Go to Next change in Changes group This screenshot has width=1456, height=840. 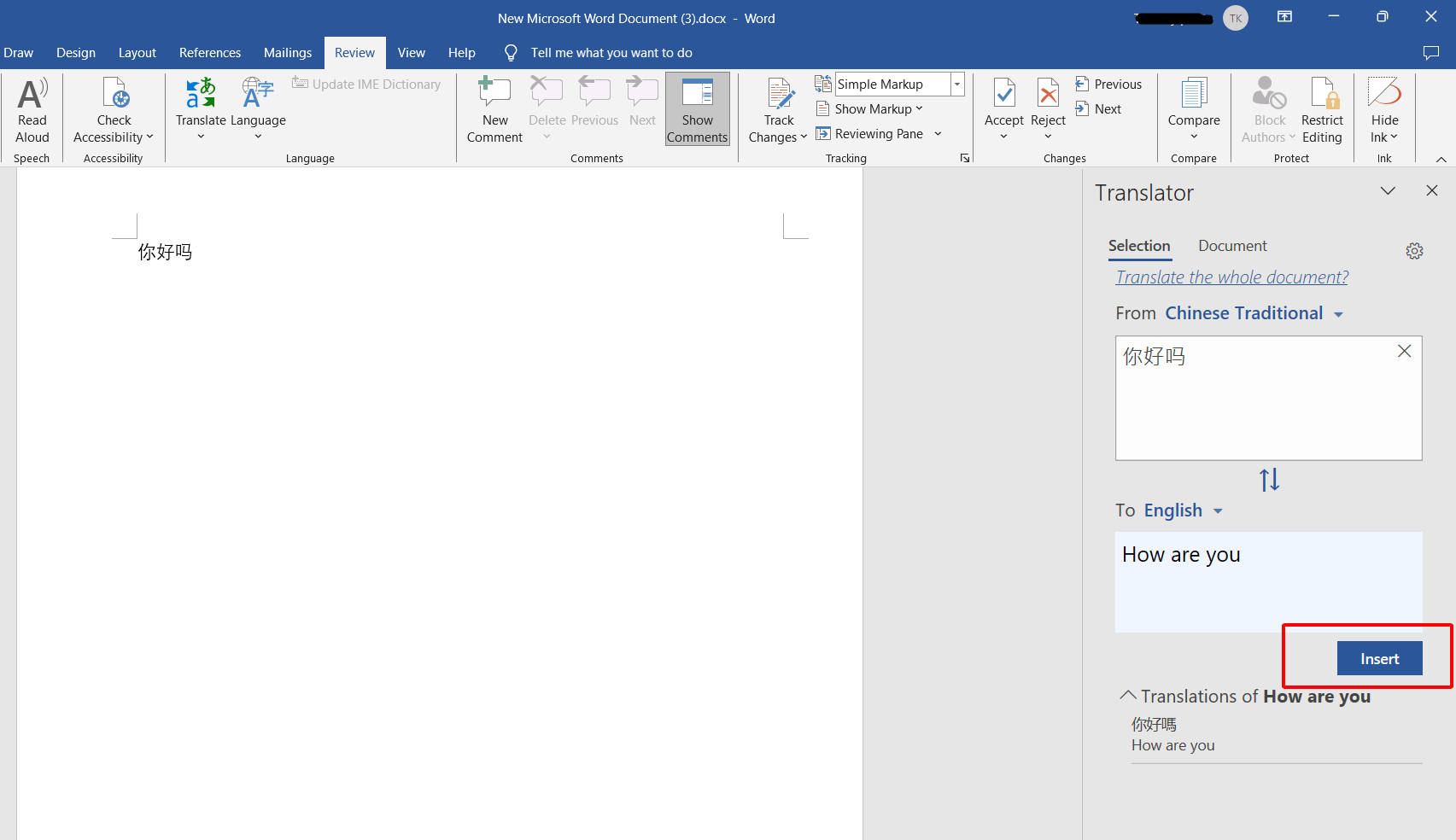pyautogui.click(x=1098, y=108)
